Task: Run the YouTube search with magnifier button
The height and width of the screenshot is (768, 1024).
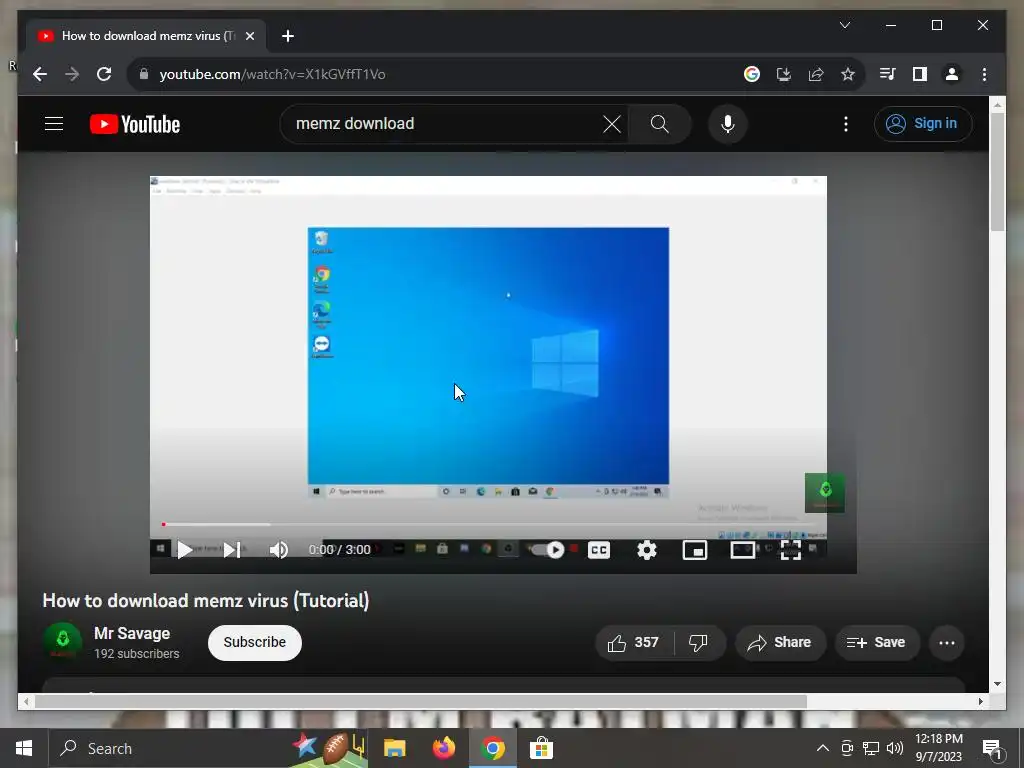Action: (660, 123)
